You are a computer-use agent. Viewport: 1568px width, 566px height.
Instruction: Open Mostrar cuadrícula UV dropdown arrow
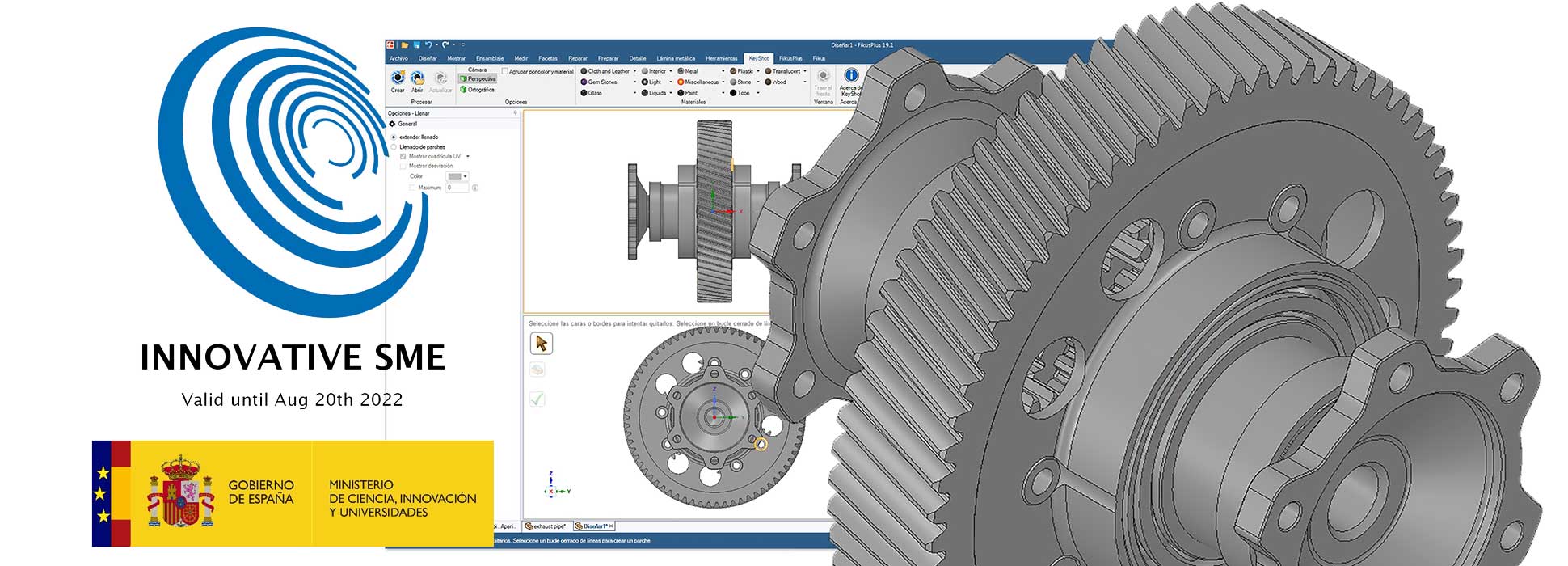467,157
